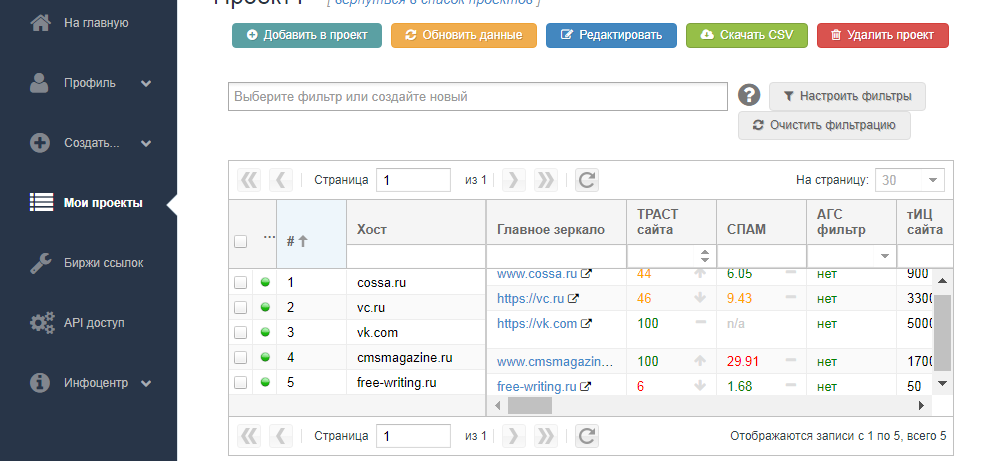Screen dimensions: 1000x461
Task: Expand the Инфоцентр sidebar submenu chevron
Action: click(146, 383)
